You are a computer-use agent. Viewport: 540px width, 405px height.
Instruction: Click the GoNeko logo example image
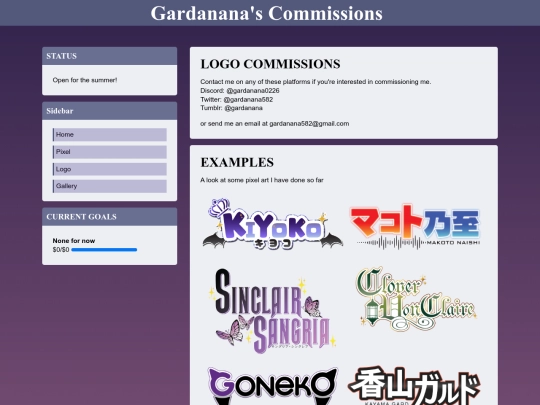[273, 386]
